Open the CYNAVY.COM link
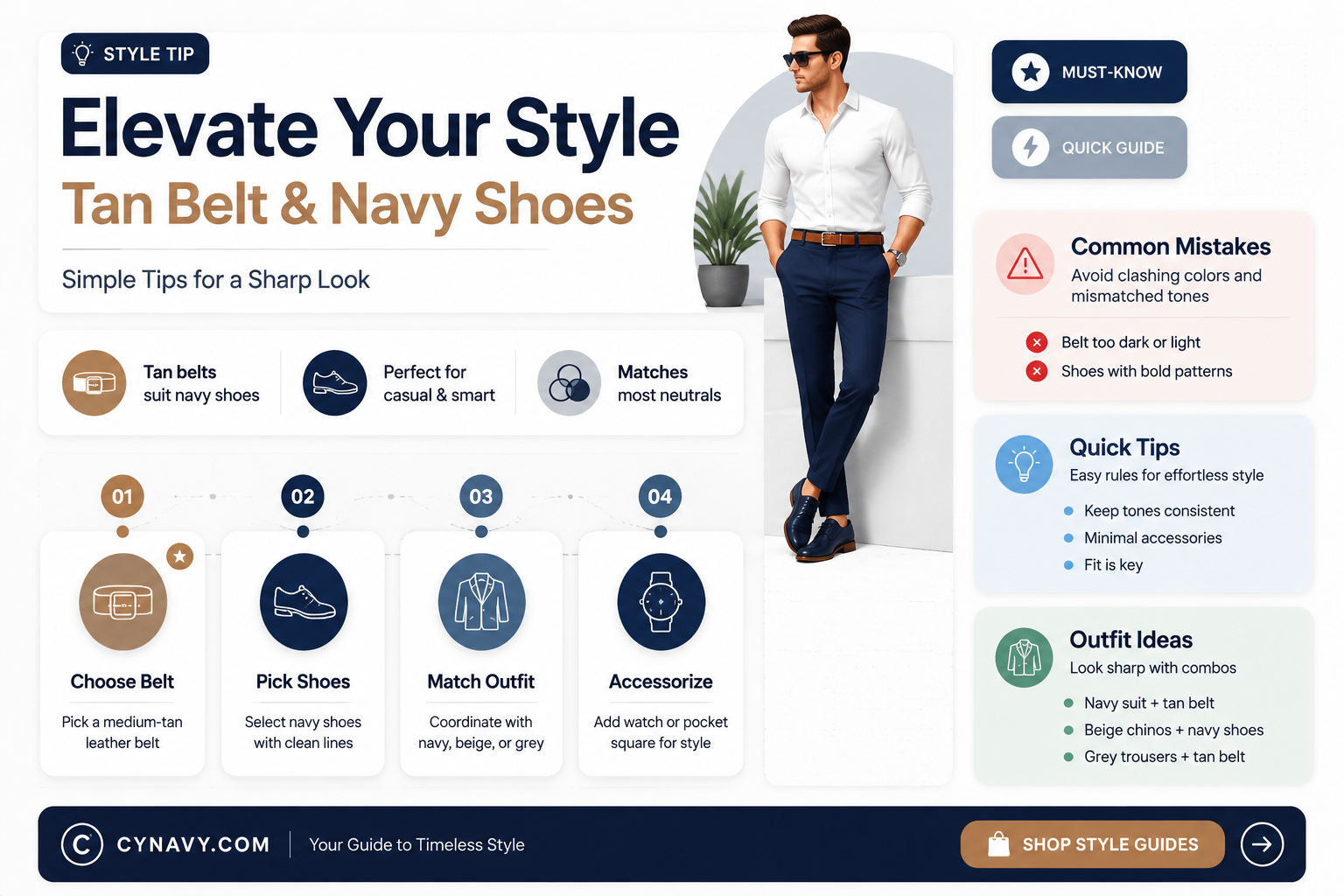The width and height of the screenshot is (1344, 896). click(x=192, y=844)
